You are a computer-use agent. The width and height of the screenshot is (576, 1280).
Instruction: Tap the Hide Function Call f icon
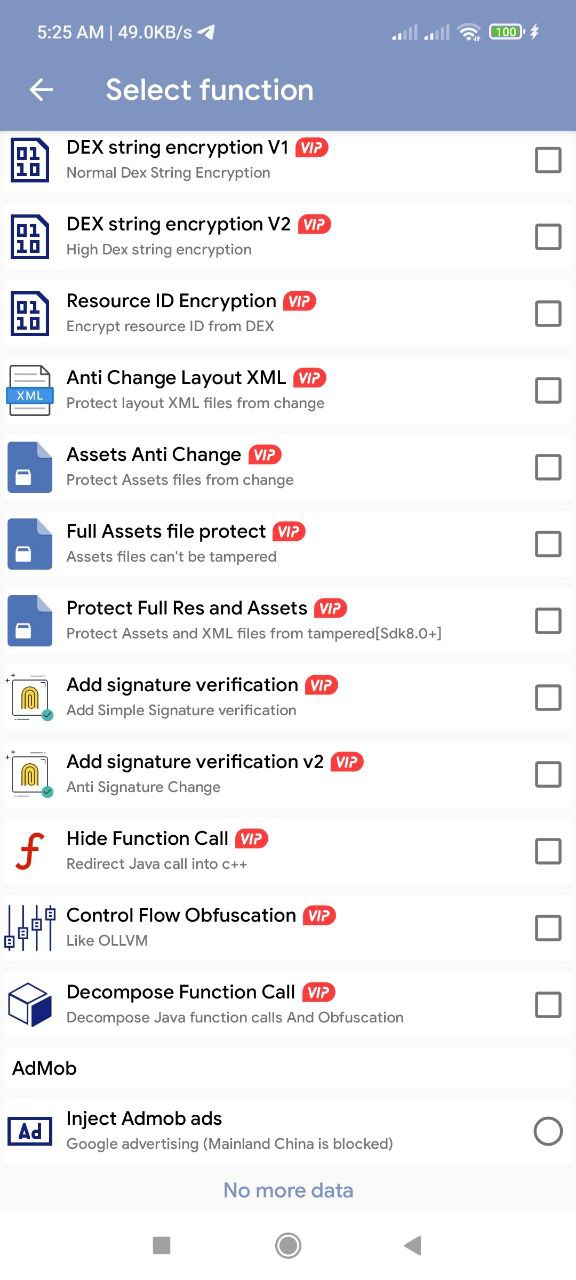point(29,851)
